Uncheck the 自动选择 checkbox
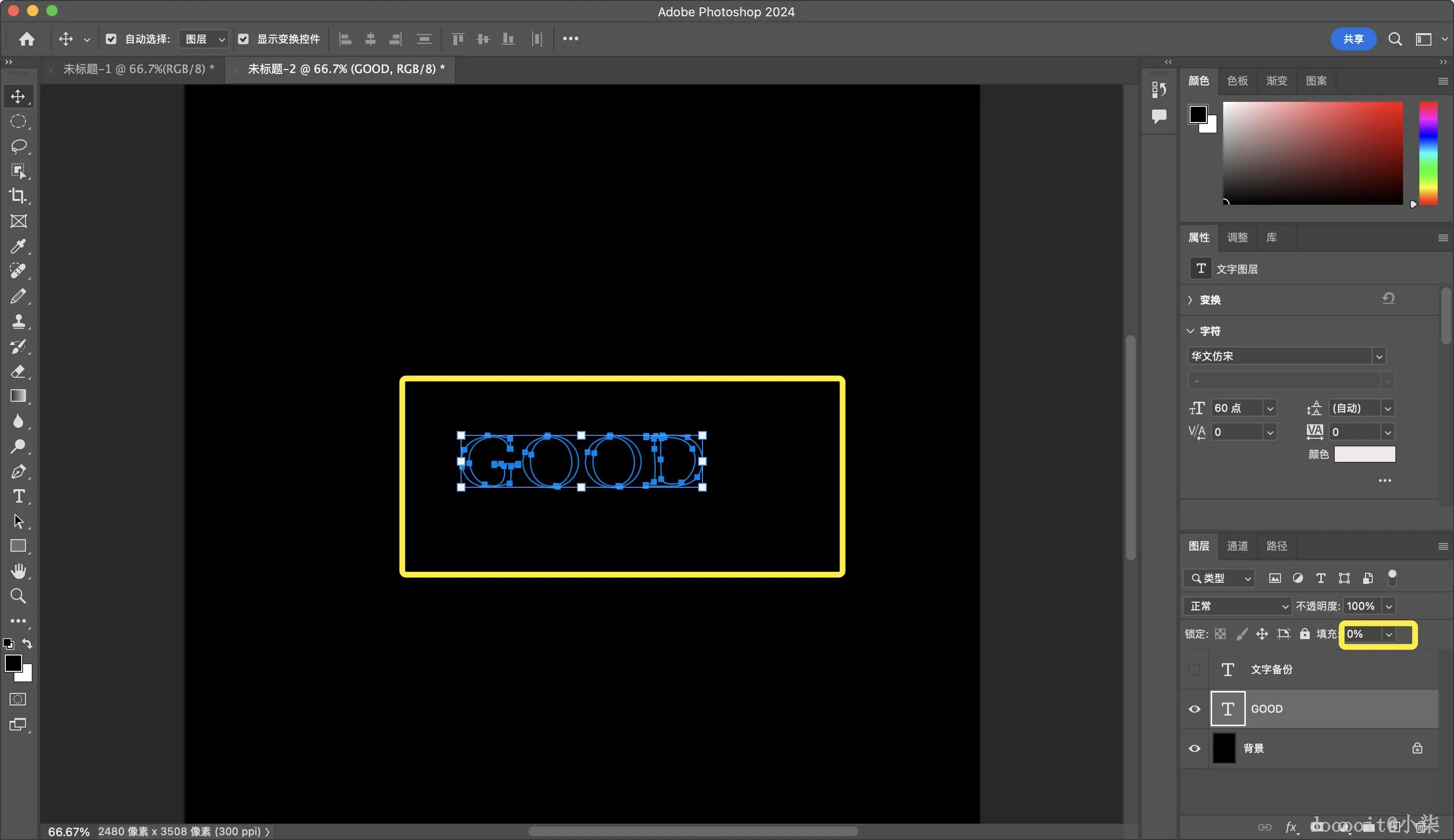1454x840 pixels. click(x=112, y=38)
